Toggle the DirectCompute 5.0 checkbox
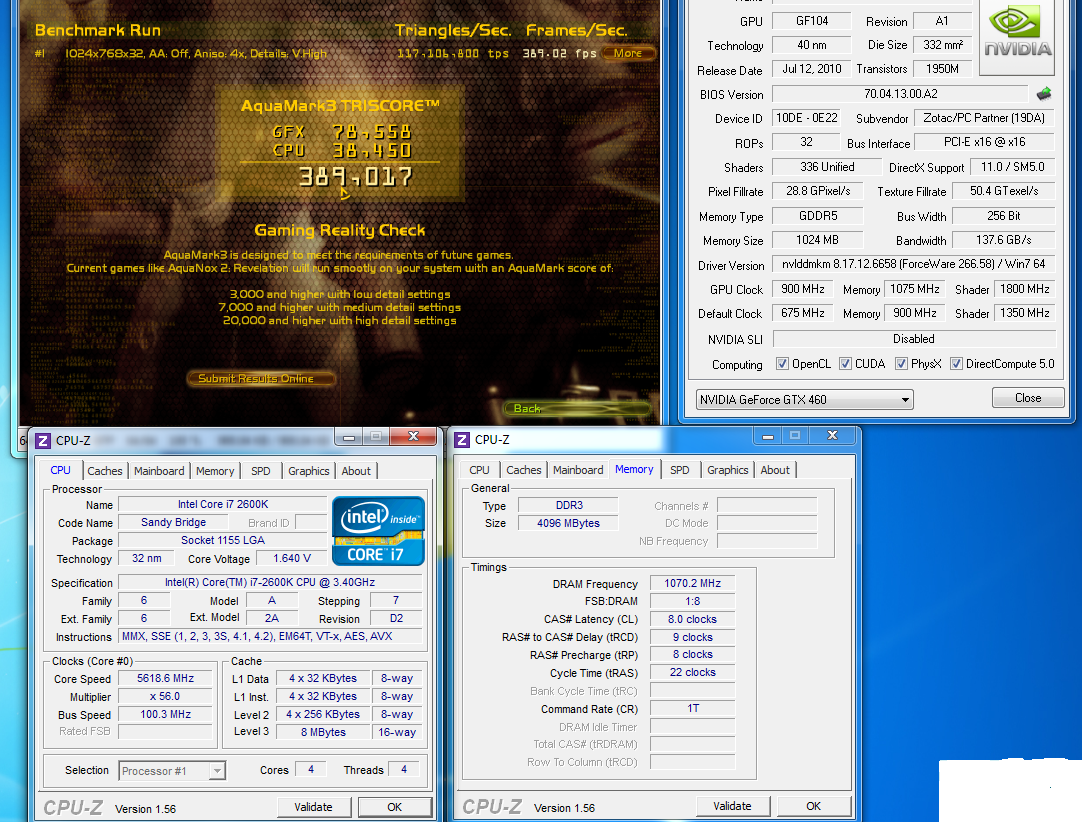This screenshot has height=822, width=1082. [956, 364]
